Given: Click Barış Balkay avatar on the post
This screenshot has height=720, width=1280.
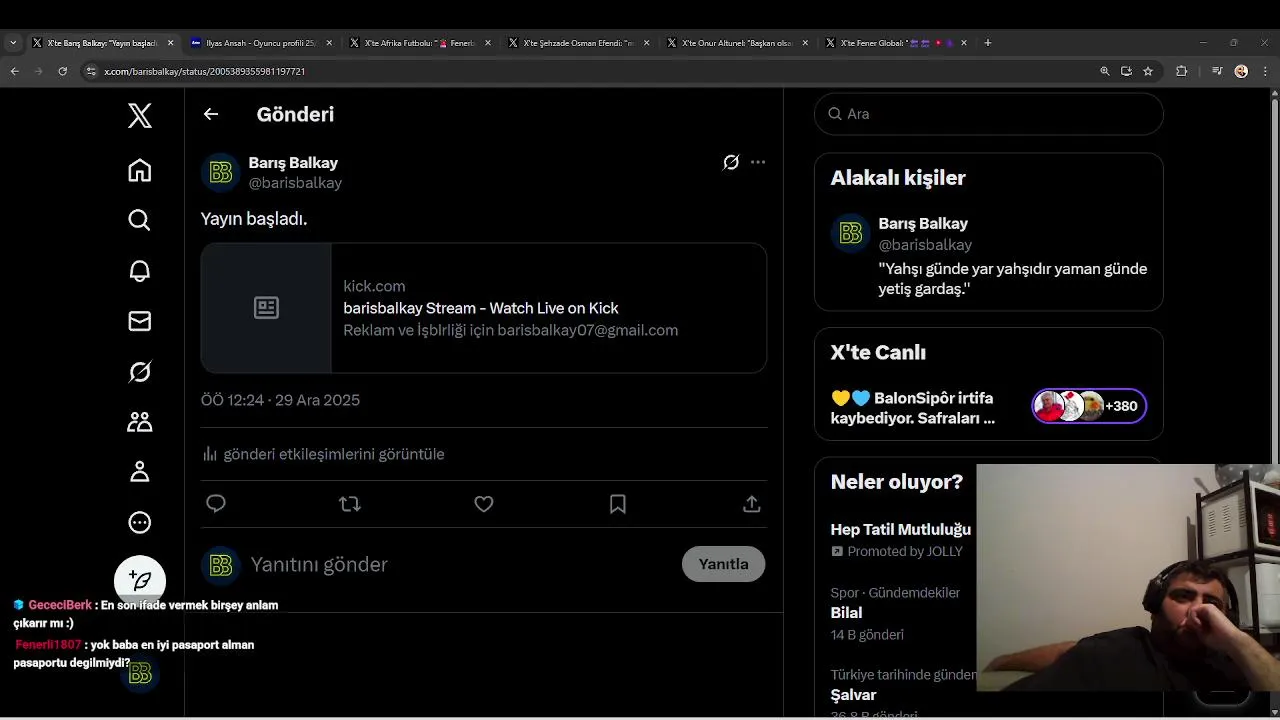Looking at the screenshot, I should [x=221, y=172].
